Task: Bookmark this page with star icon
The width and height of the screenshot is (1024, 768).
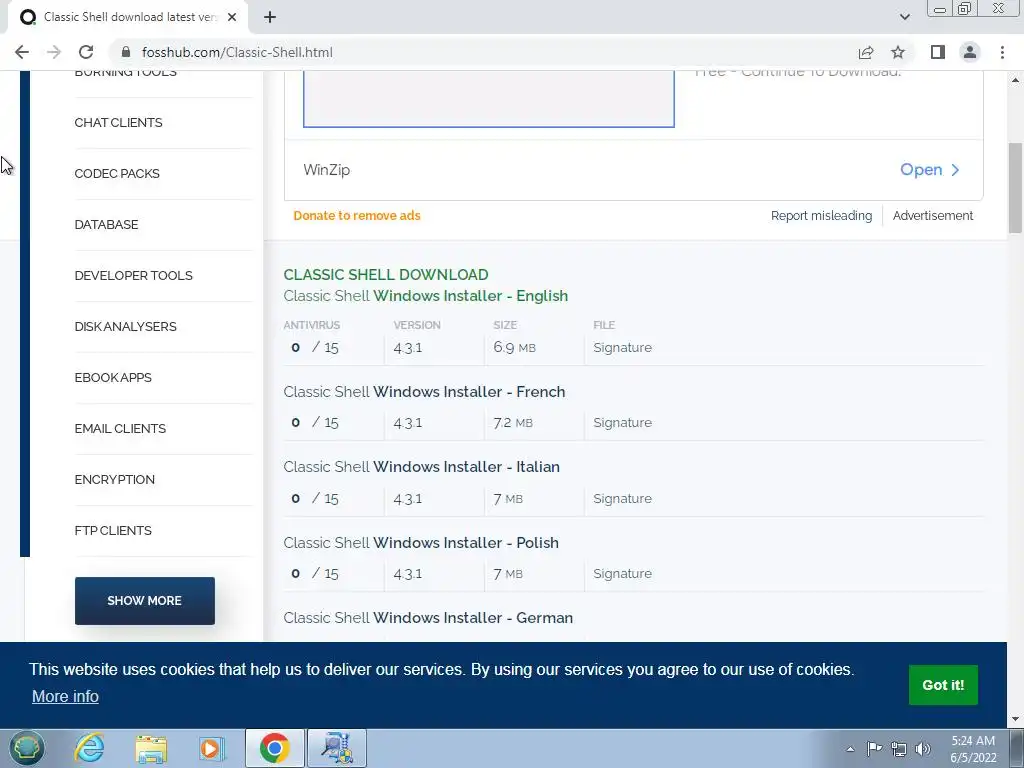Action: tap(898, 52)
